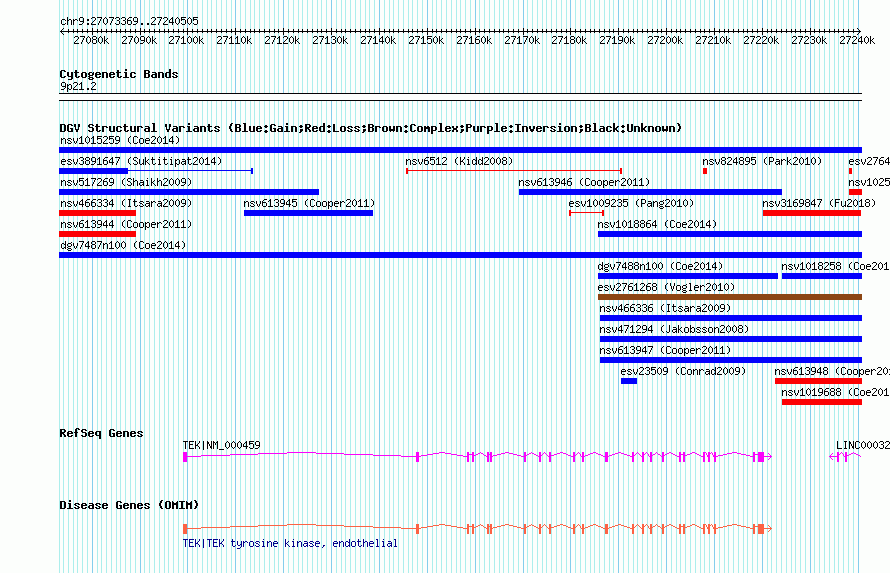
Task: Select the 9p21.2 cytogenetic band label
Action: [x=78, y=87]
